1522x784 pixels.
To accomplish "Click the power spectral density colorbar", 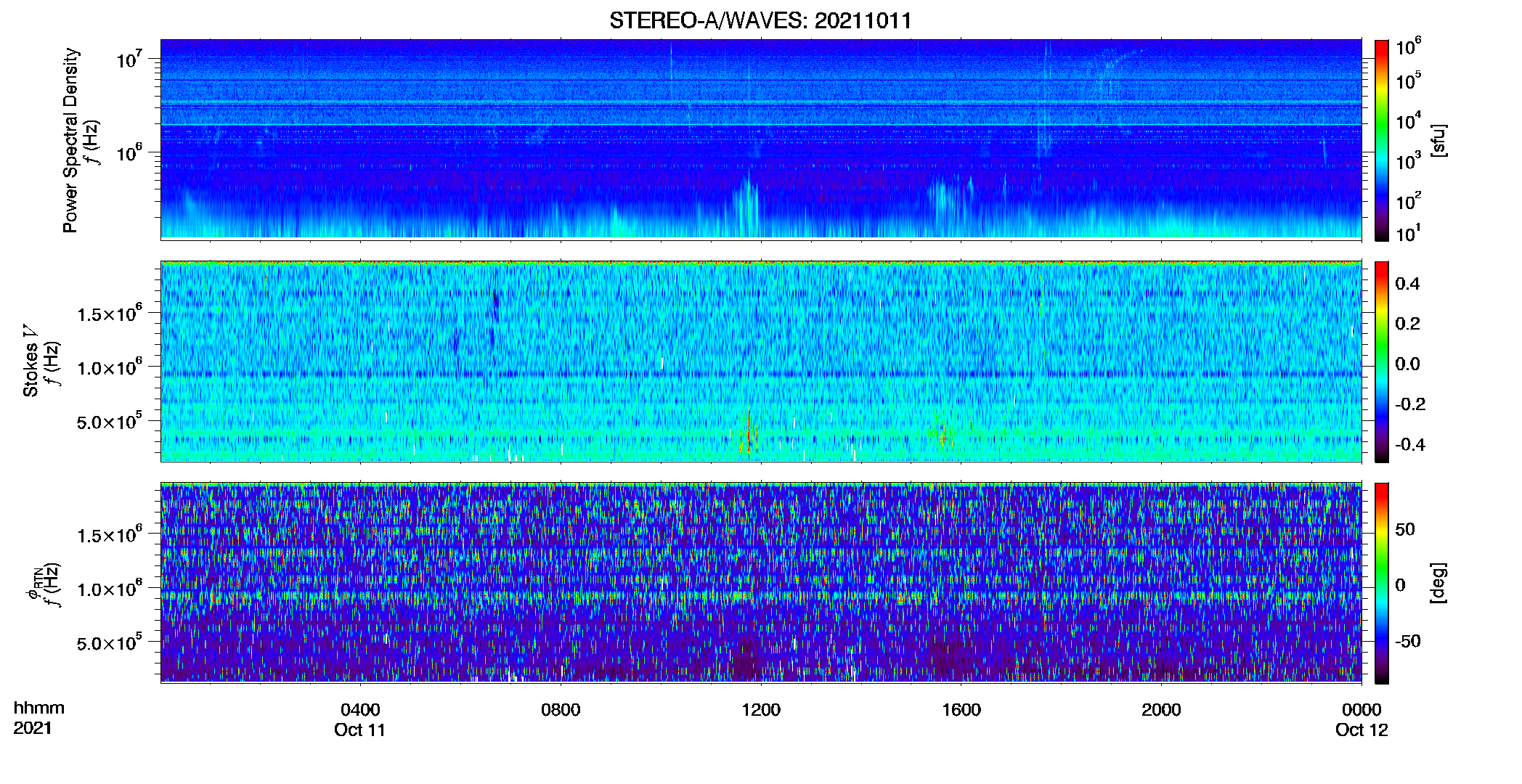I will (1382, 140).
